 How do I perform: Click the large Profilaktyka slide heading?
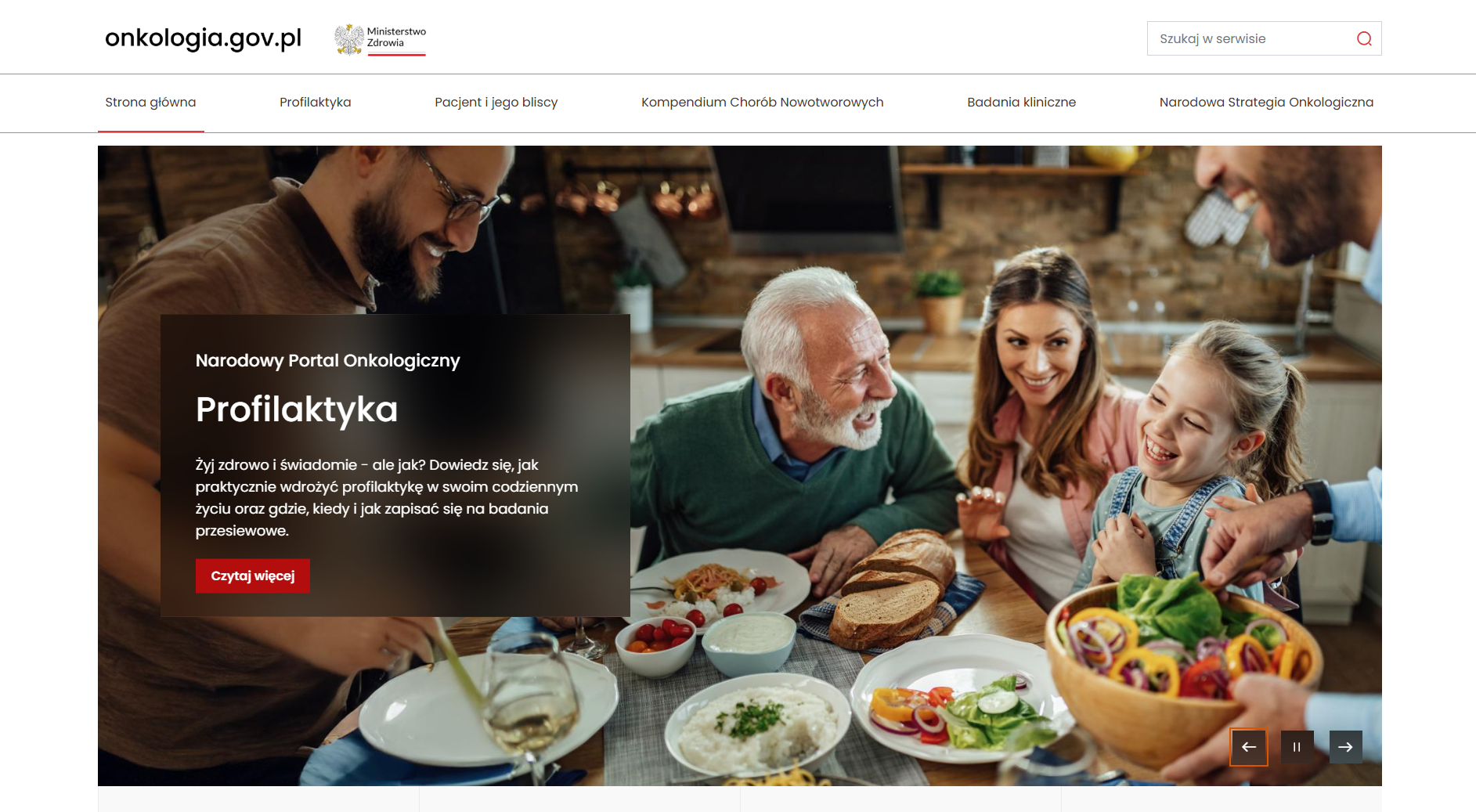[297, 410]
